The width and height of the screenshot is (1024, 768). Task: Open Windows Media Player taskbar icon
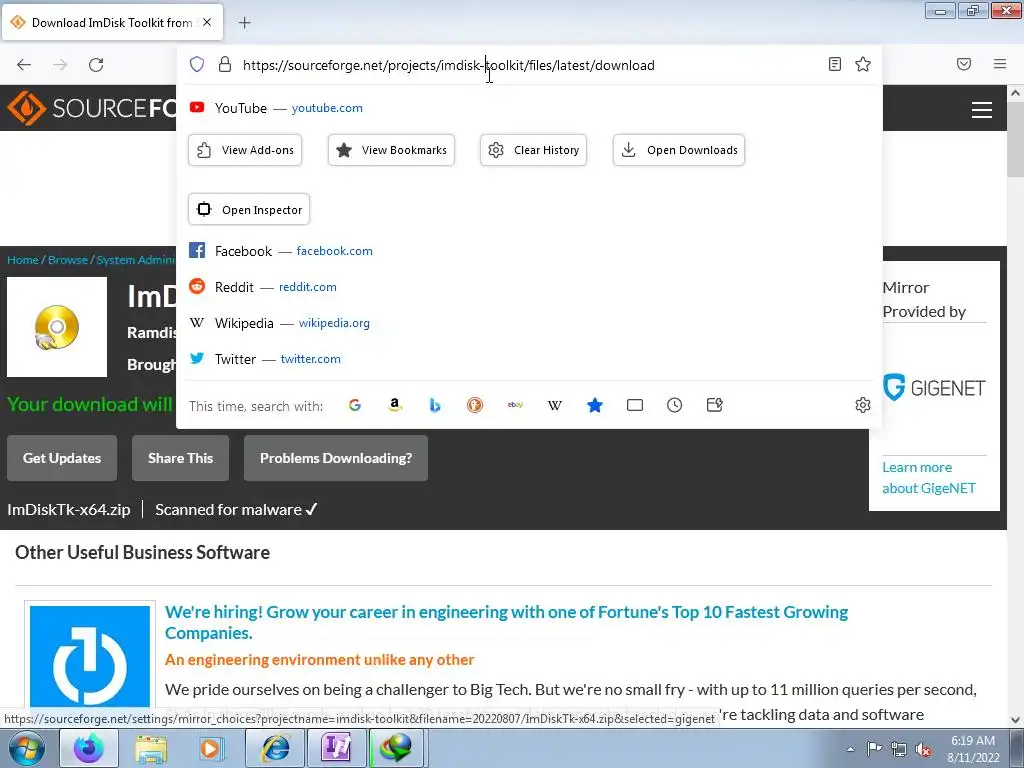click(x=212, y=748)
